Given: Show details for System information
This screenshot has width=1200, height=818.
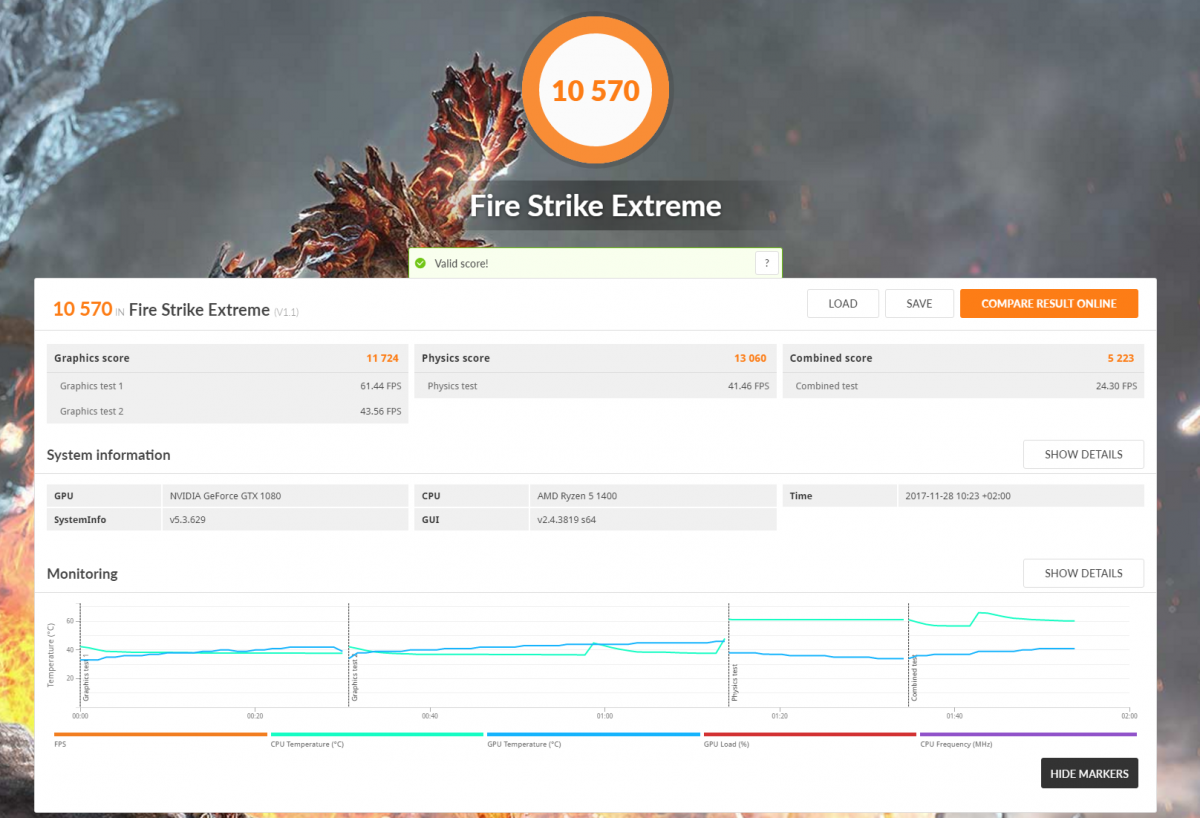Looking at the screenshot, I should coord(1083,454).
